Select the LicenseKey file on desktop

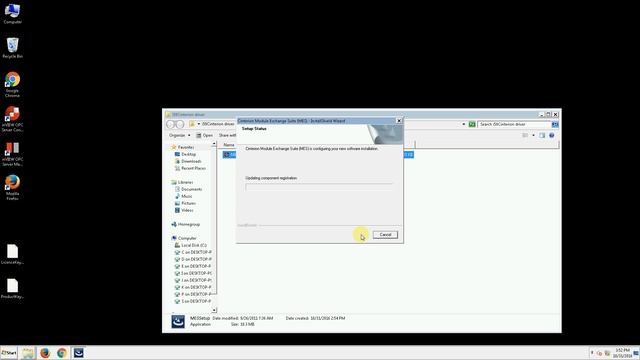tap(12, 254)
